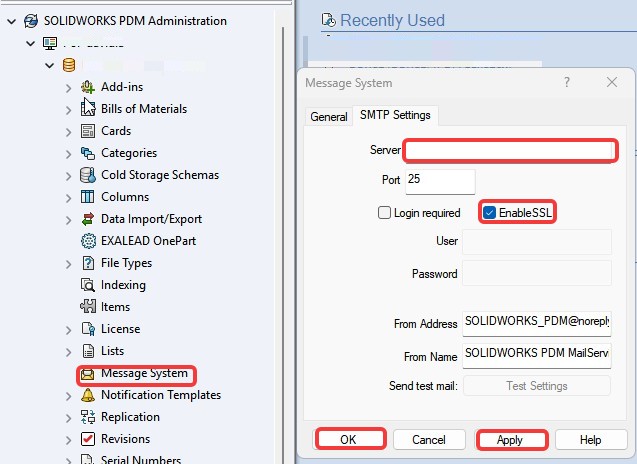Viewport: 637px width, 464px height.
Task: Expand the License node
Action: pyautogui.click(x=68, y=330)
